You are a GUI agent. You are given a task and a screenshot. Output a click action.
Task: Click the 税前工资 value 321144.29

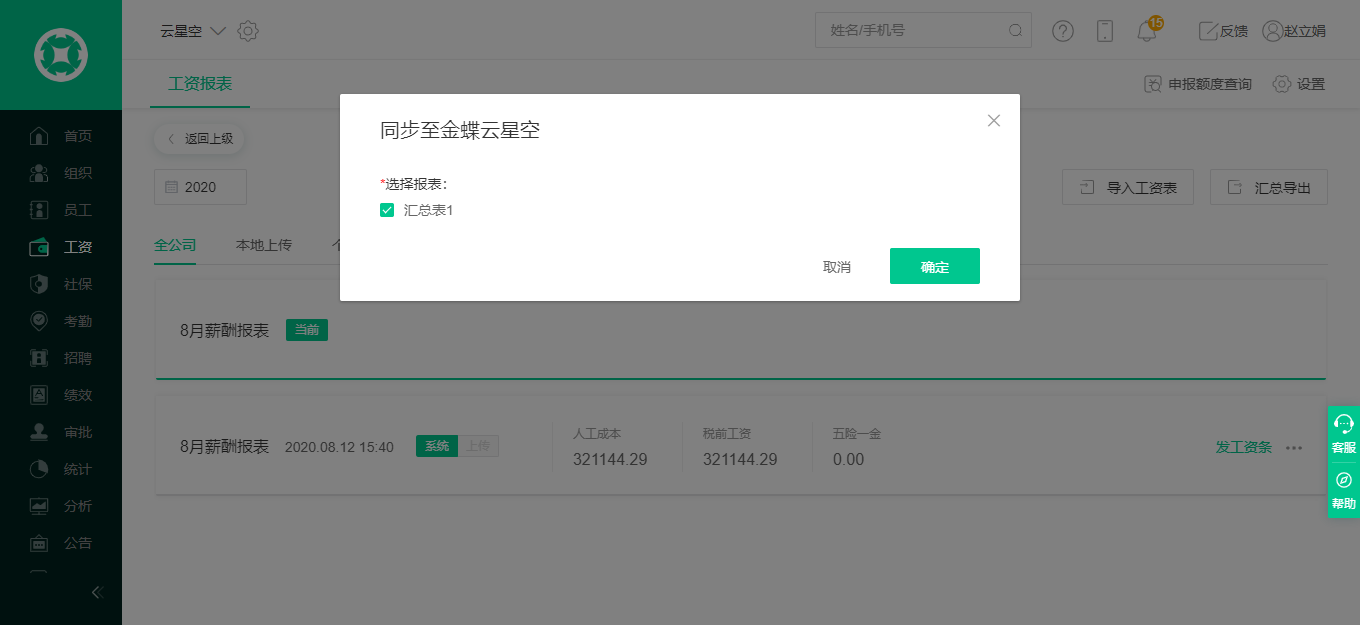pos(740,460)
